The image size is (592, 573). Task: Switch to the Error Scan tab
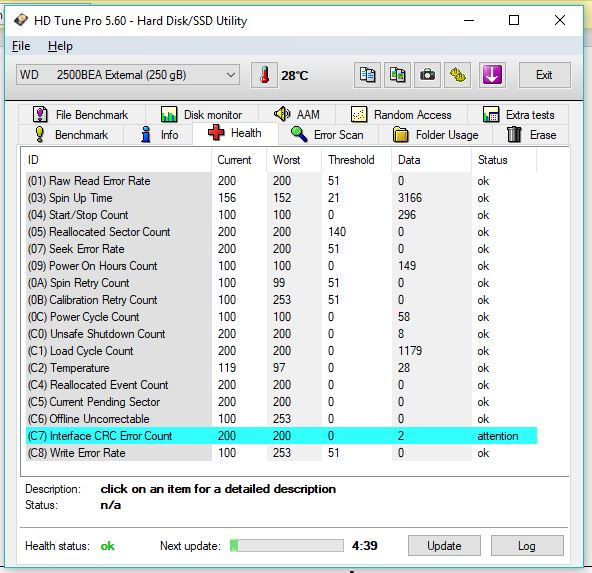(x=328, y=135)
